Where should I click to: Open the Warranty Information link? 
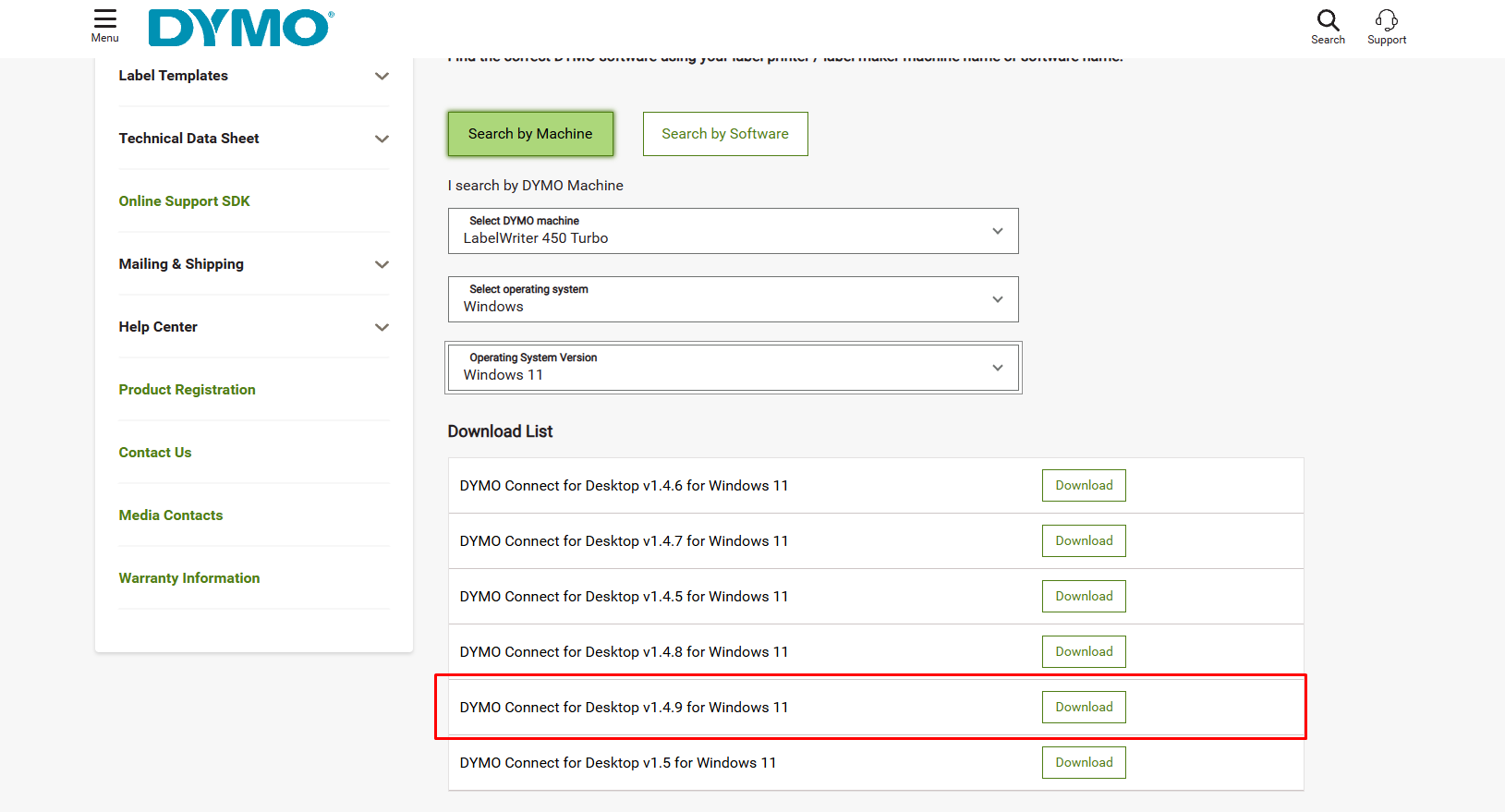[x=189, y=578]
